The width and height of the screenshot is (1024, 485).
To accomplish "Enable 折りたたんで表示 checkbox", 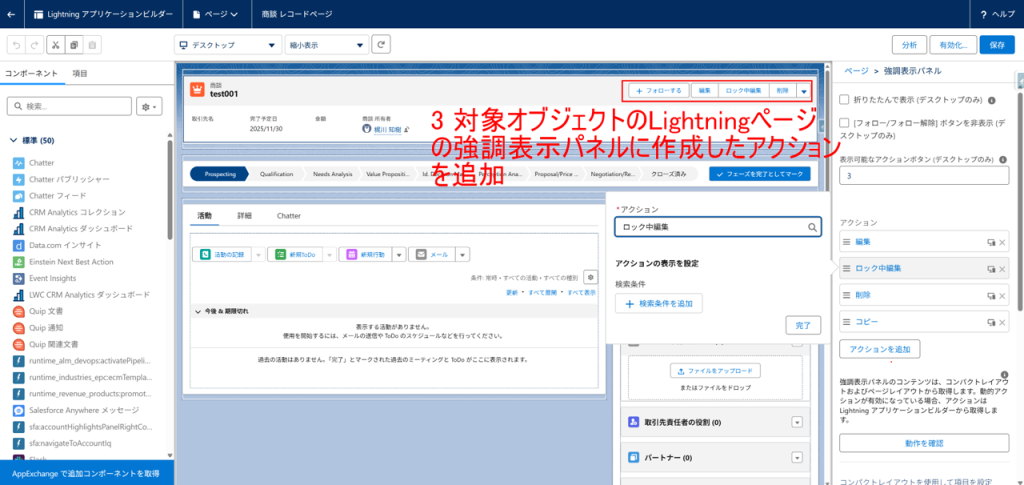I will click(845, 100).
